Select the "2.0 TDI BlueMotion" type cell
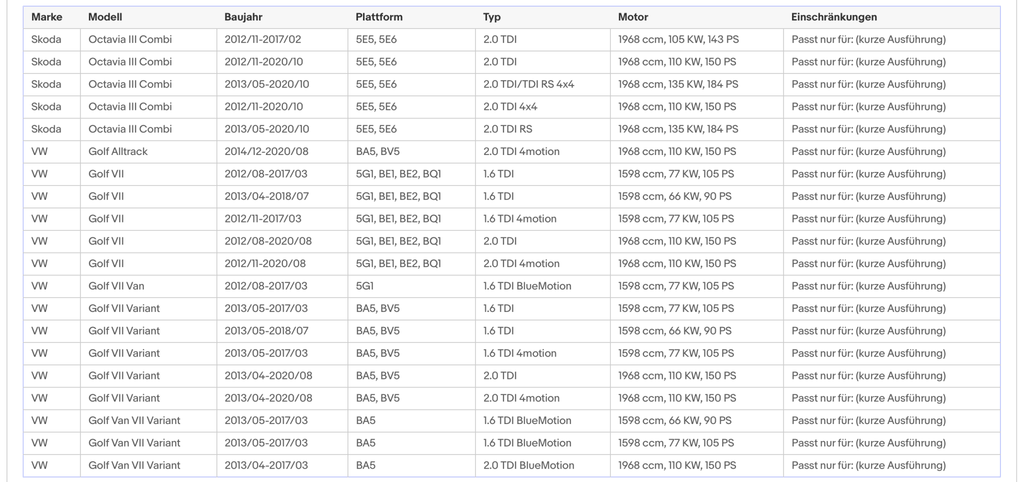Viewport: 1024px width, 482px height. [529, 465]
